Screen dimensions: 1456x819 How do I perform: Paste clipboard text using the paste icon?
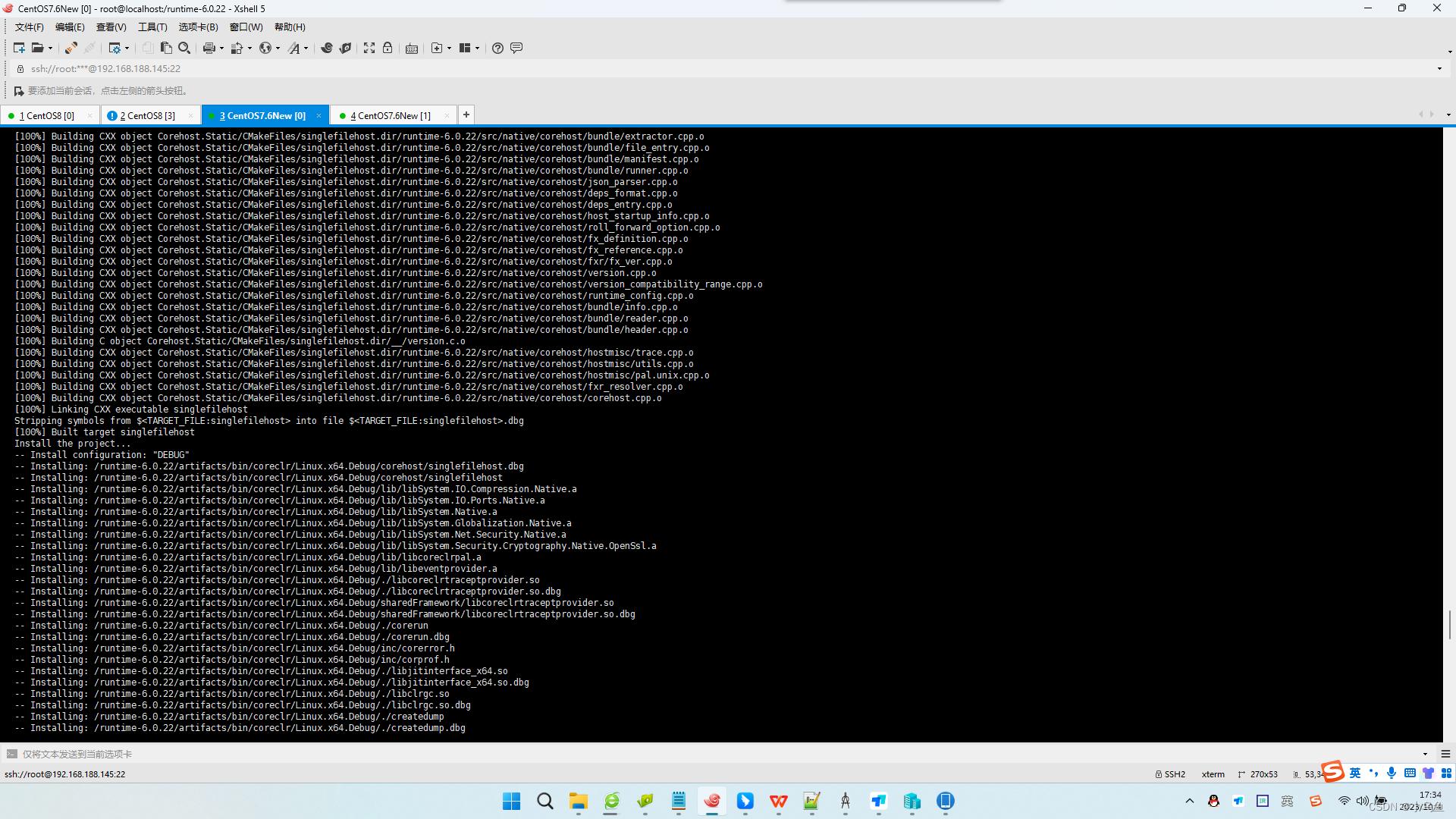[x=165, y=48]
